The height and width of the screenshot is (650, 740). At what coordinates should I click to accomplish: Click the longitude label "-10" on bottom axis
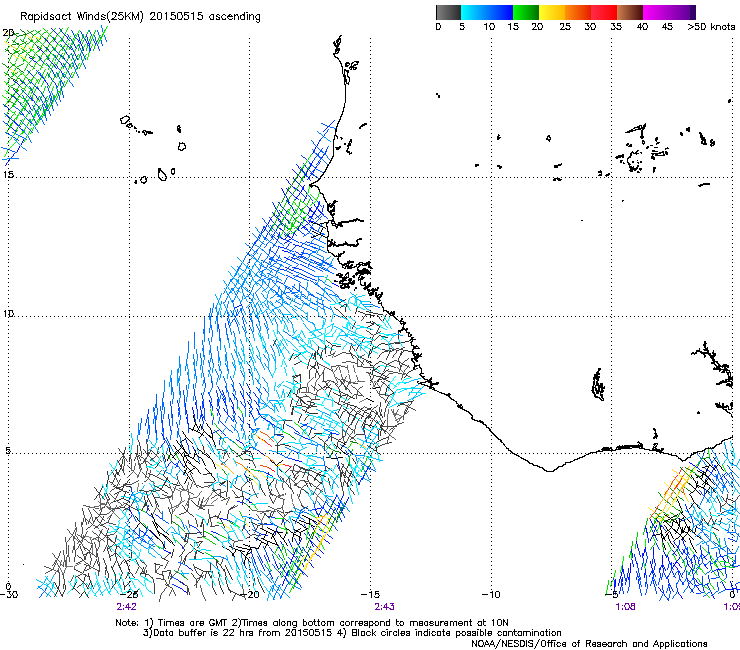[x=491, y=594]
